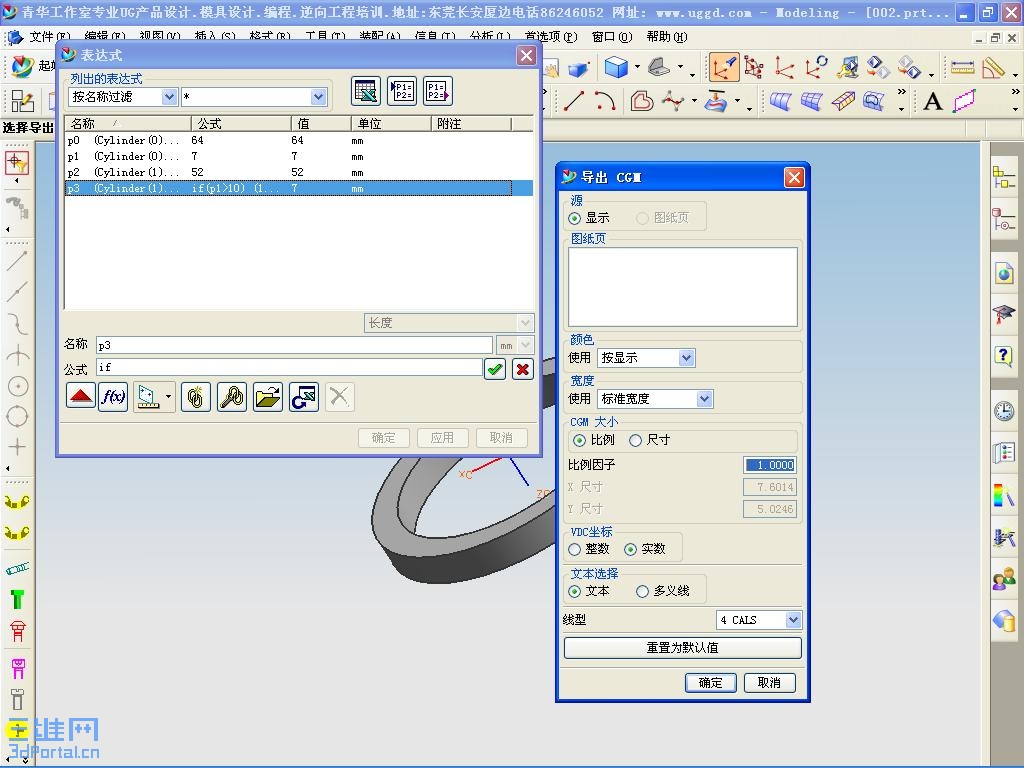The image size is (1024, 768).
Task: Click the red X to reject formula edit
Action: (x=522, y=369)
